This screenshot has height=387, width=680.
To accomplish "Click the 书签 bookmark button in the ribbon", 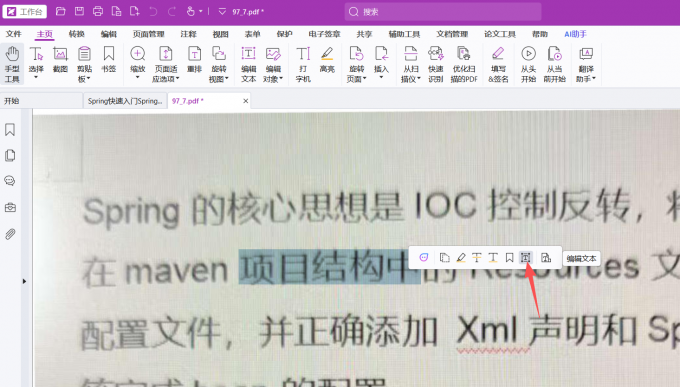I will coord(108,60).
